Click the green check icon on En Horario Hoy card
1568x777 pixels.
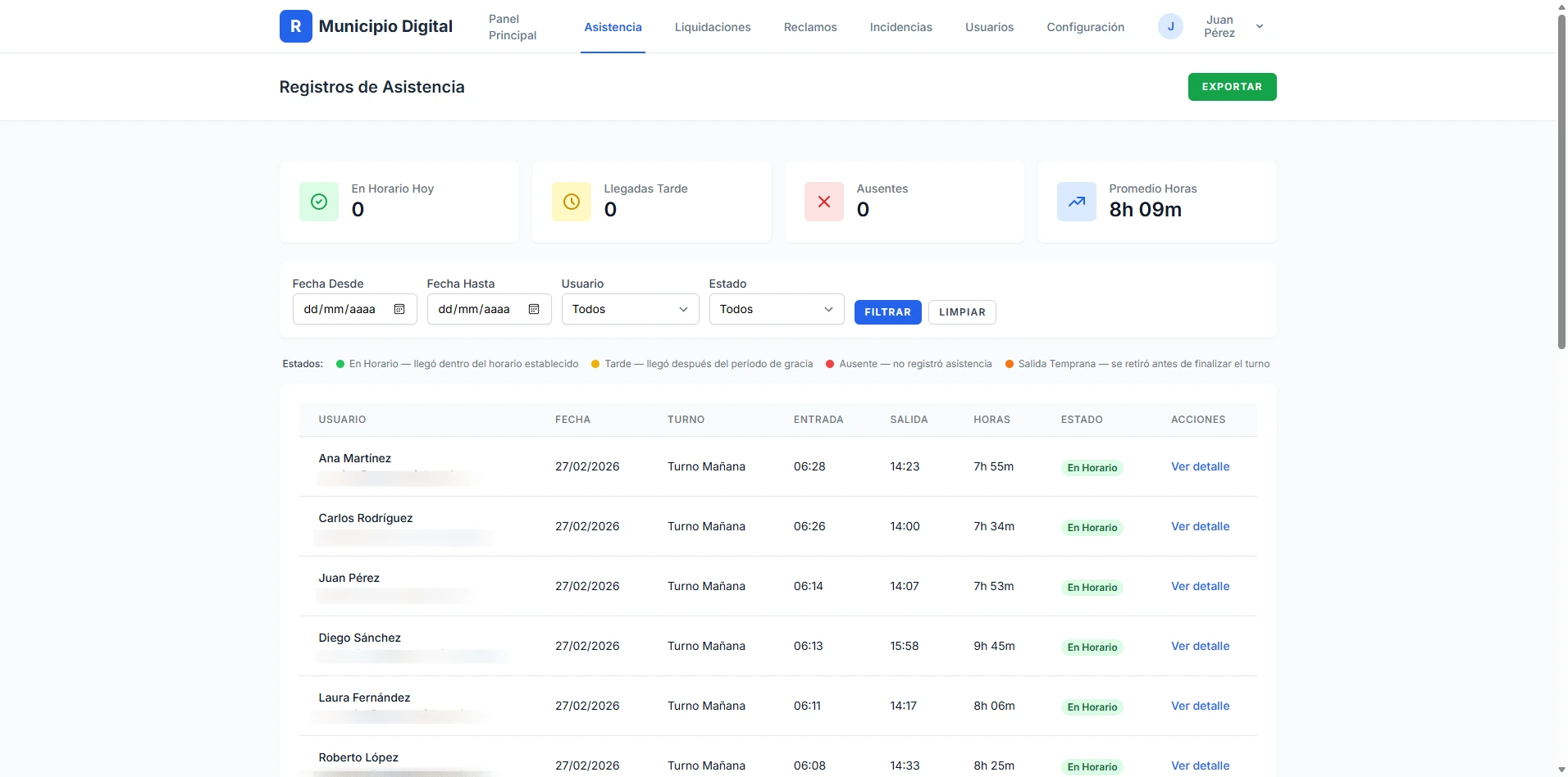(x=319, y=202)
